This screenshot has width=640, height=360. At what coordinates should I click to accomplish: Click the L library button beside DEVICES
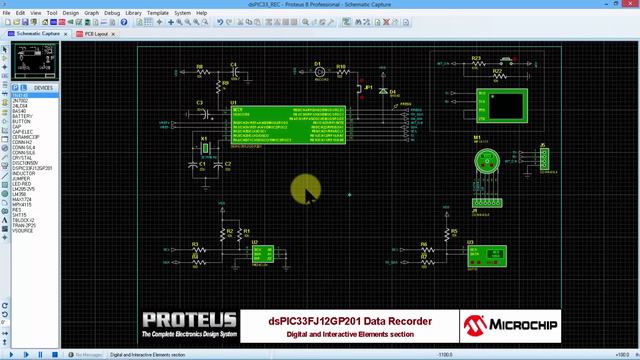click(23, 88)
